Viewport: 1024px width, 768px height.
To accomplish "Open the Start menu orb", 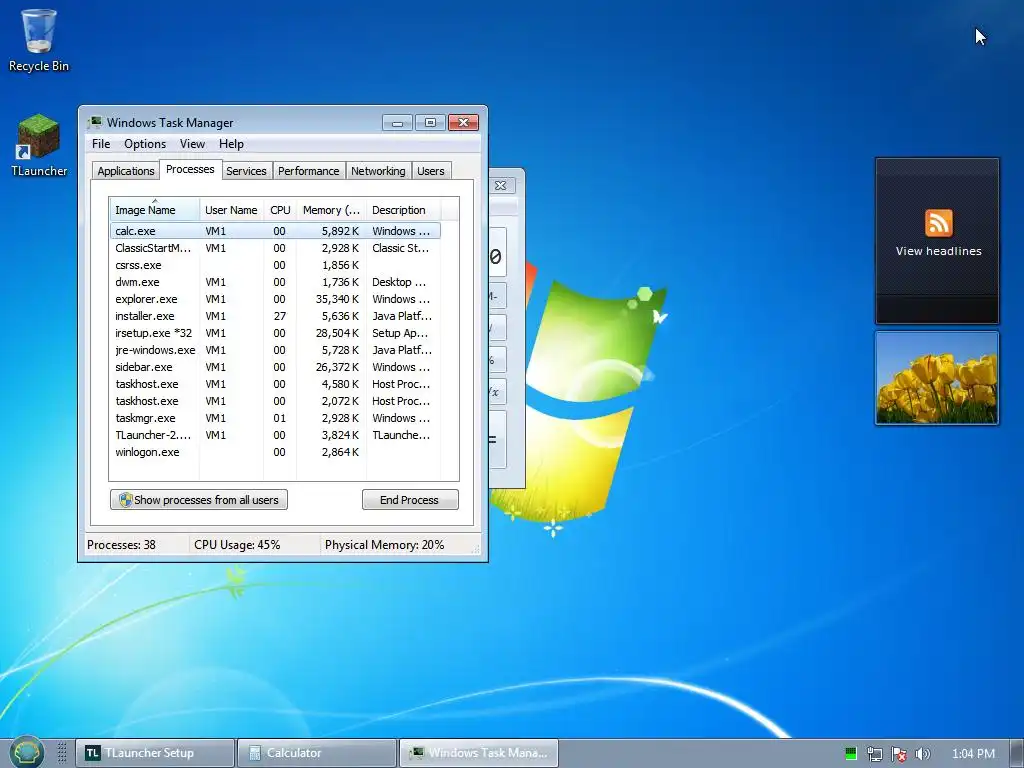I will pyautogui.click(x=27, y=752).
